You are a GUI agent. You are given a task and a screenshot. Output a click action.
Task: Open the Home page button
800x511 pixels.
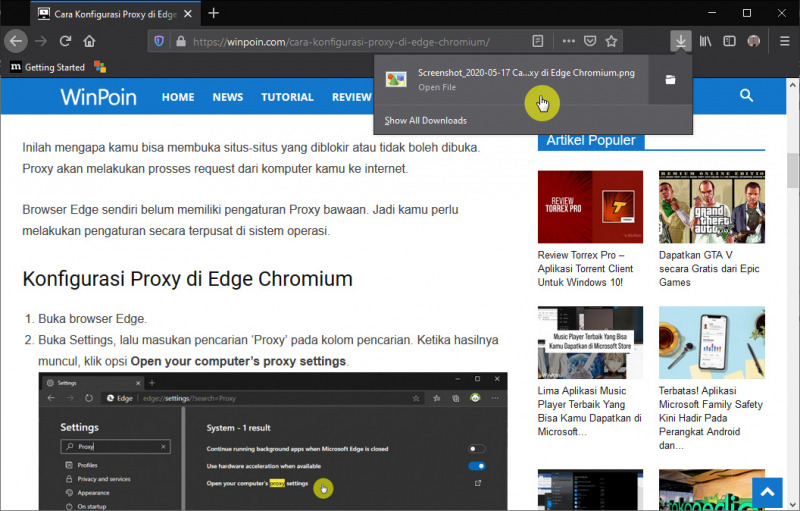click(89, 41)
